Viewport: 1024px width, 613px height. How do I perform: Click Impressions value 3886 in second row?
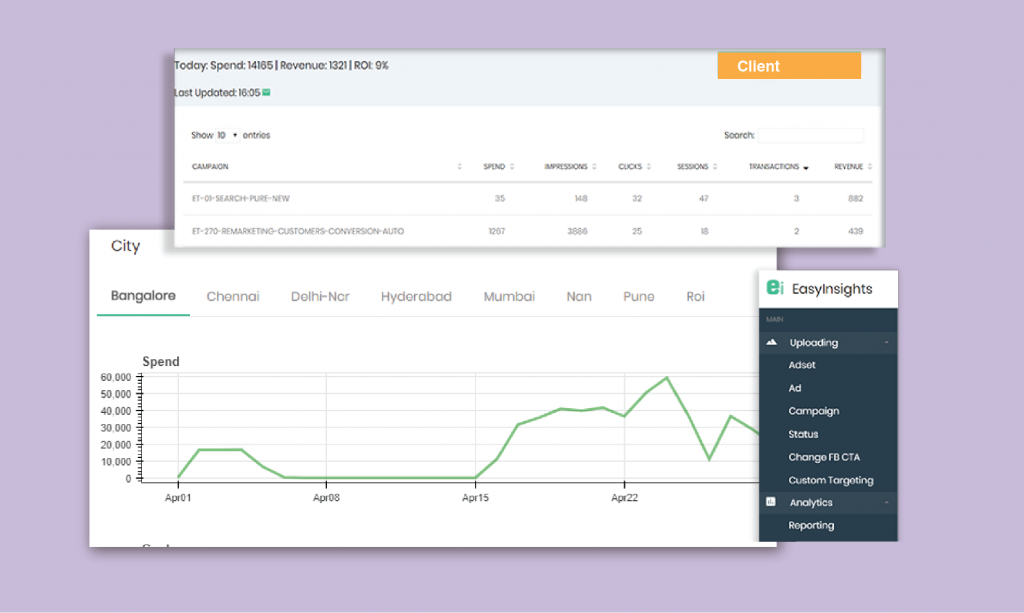tap(577, 231)
